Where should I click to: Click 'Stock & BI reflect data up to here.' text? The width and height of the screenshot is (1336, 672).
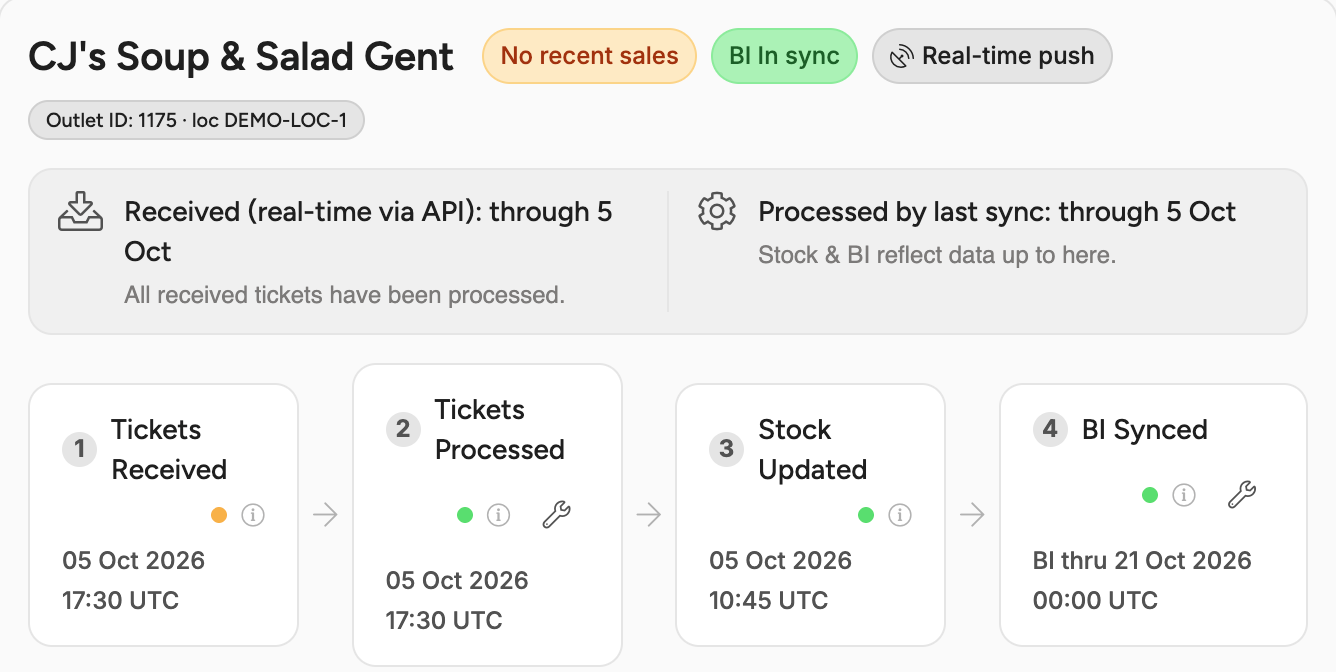tap(937, 255)
